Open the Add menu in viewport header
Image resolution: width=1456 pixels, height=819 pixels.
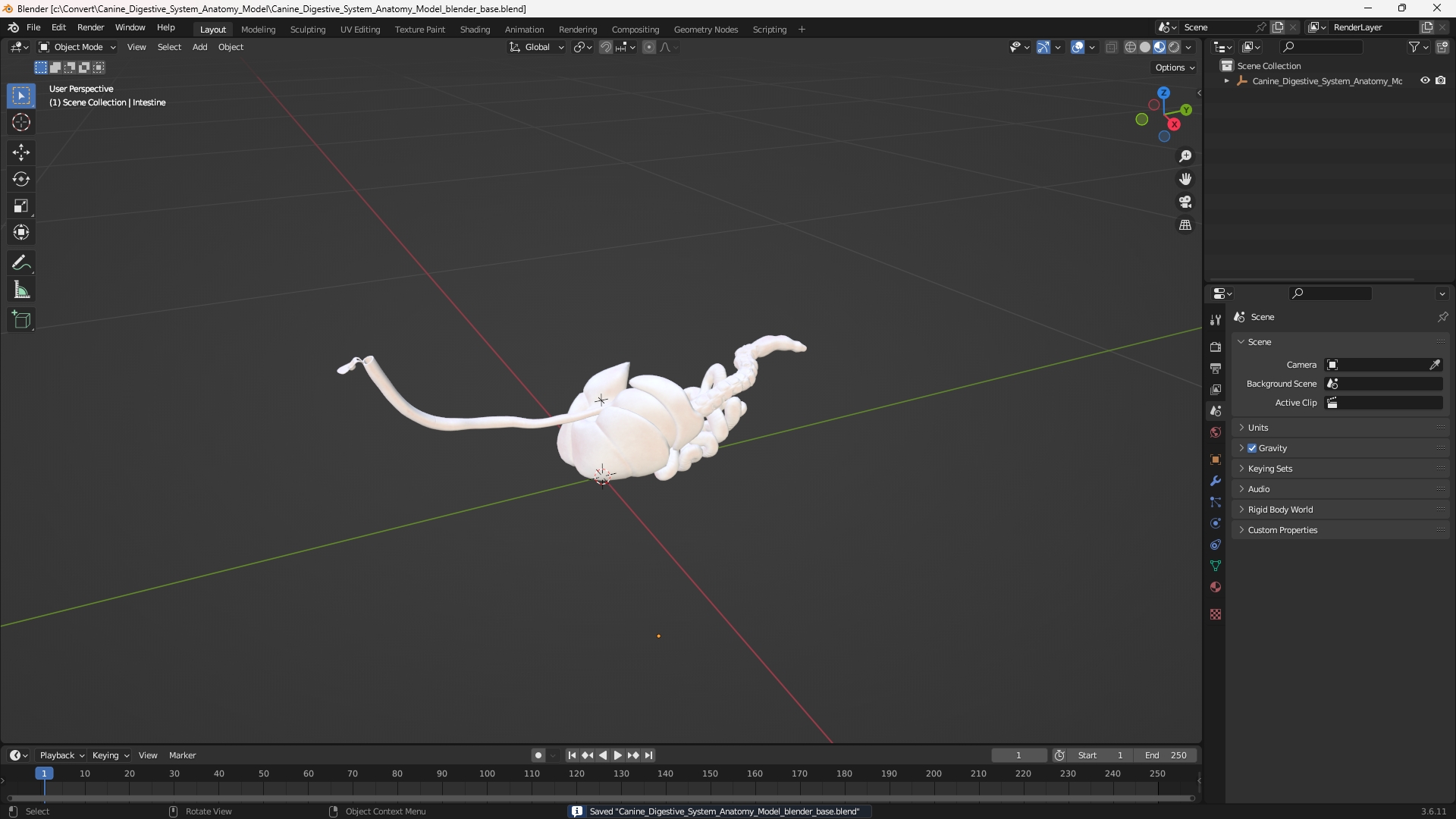point(199,47)
